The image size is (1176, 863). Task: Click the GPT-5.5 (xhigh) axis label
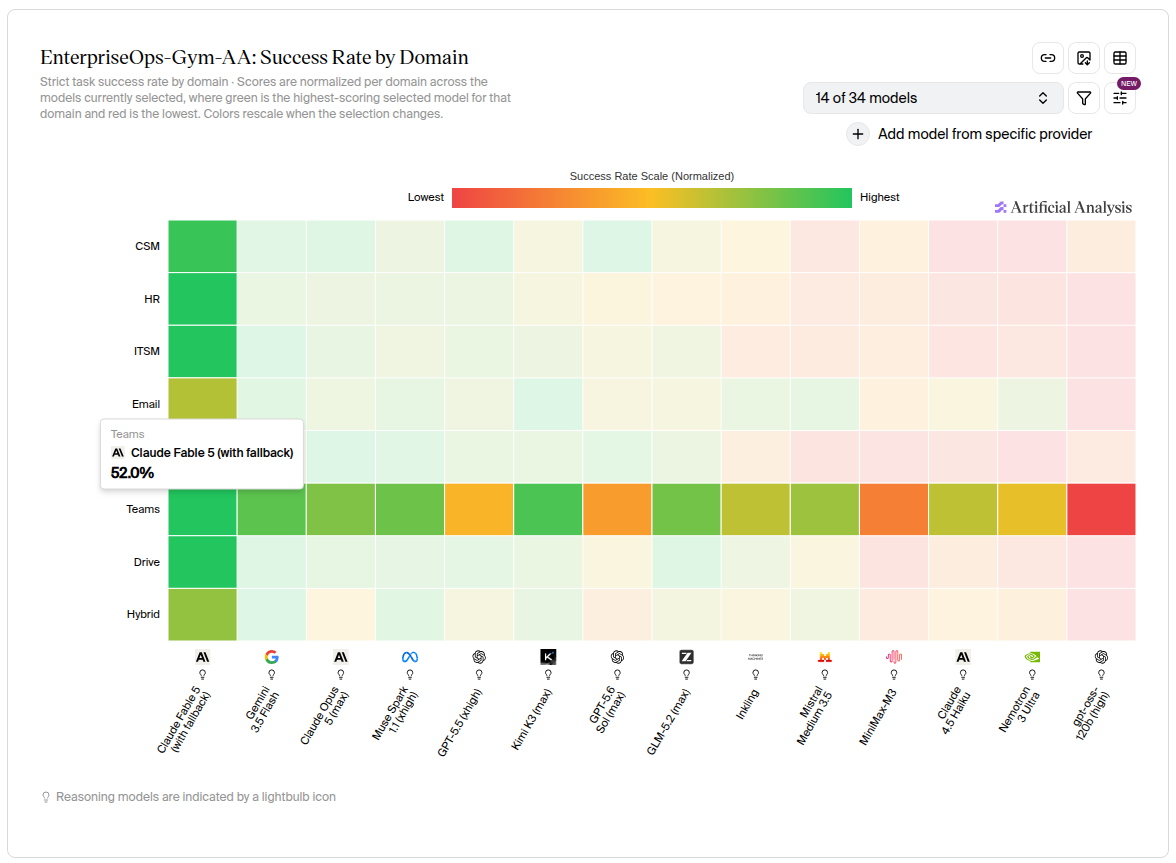[459, 723]
